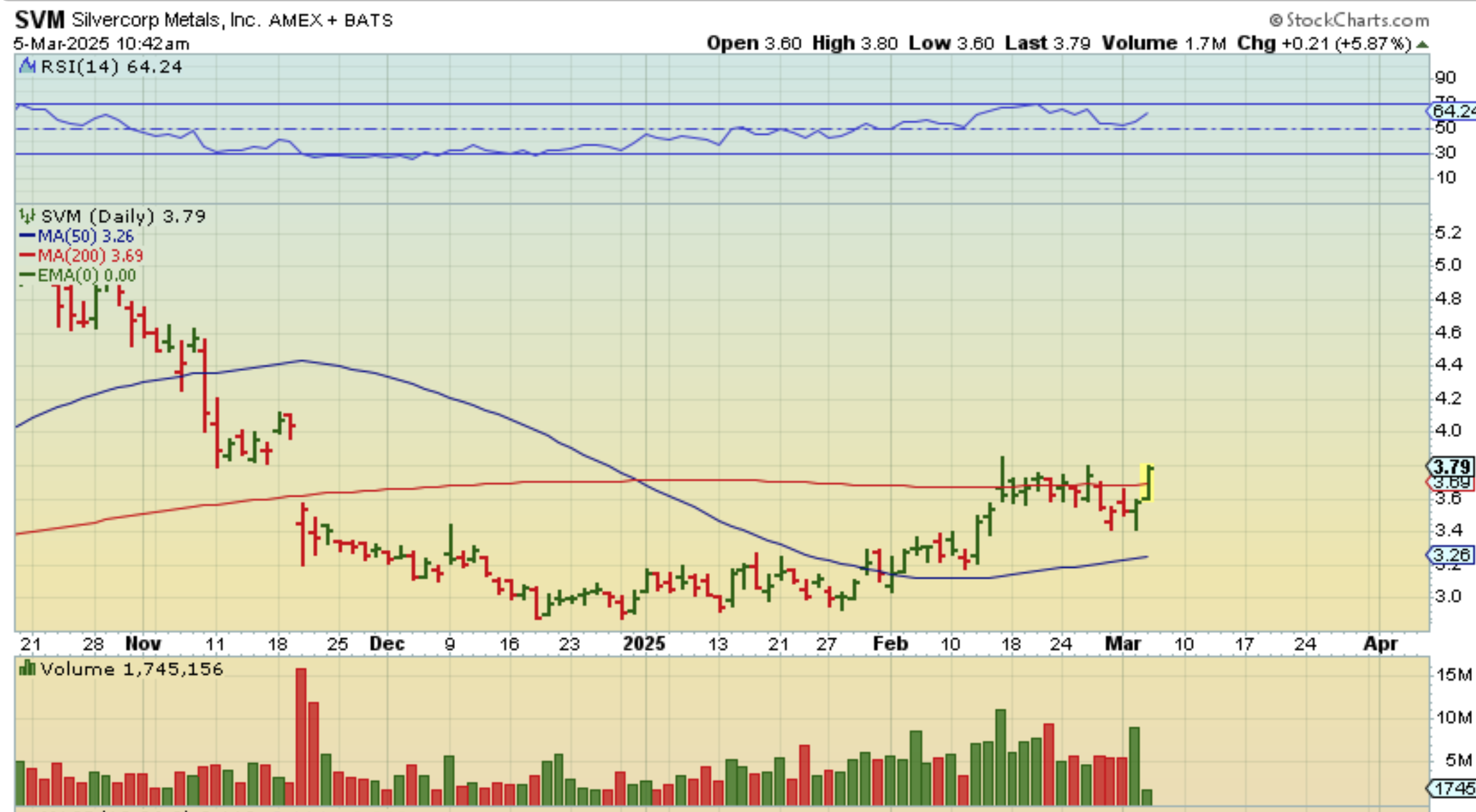1476x812 pixels.
Task: Click the tallest red volume bar in November
Action: point(301,736)
